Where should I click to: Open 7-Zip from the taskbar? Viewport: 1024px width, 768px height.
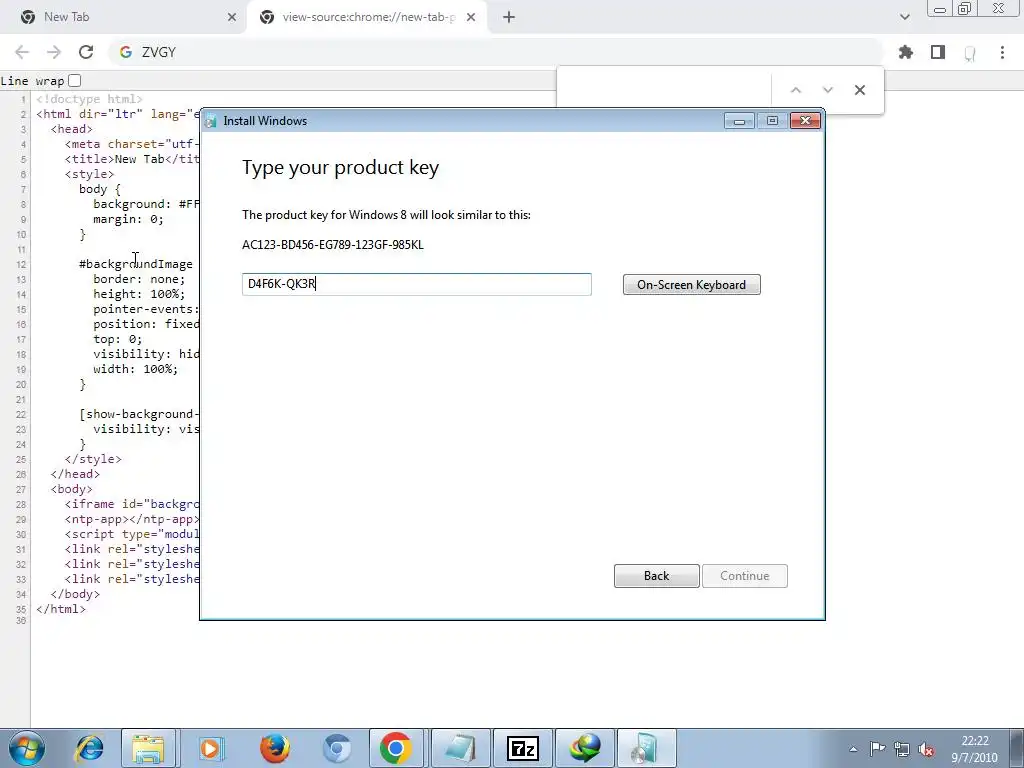pos(522,748)
